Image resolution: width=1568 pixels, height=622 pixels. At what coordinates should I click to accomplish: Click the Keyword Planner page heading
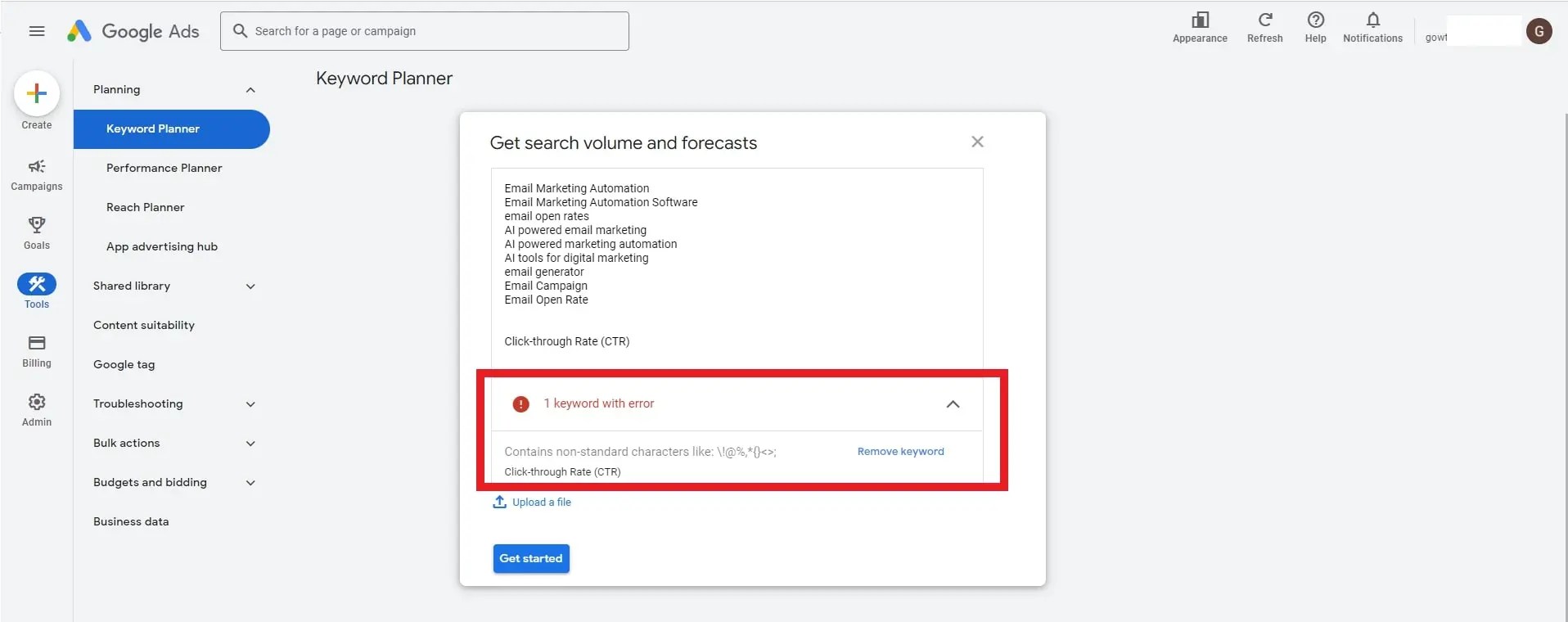(x=385, y=78)
